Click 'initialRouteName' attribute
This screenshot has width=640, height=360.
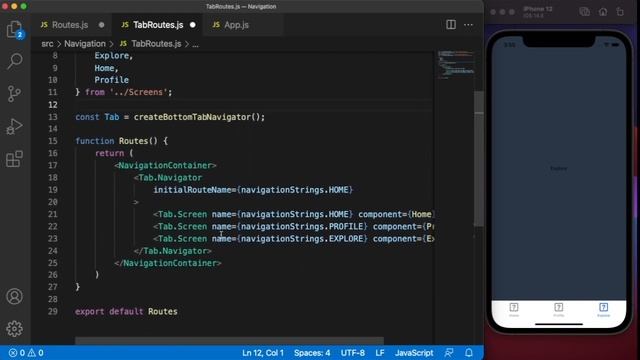[x=192, y=190]
